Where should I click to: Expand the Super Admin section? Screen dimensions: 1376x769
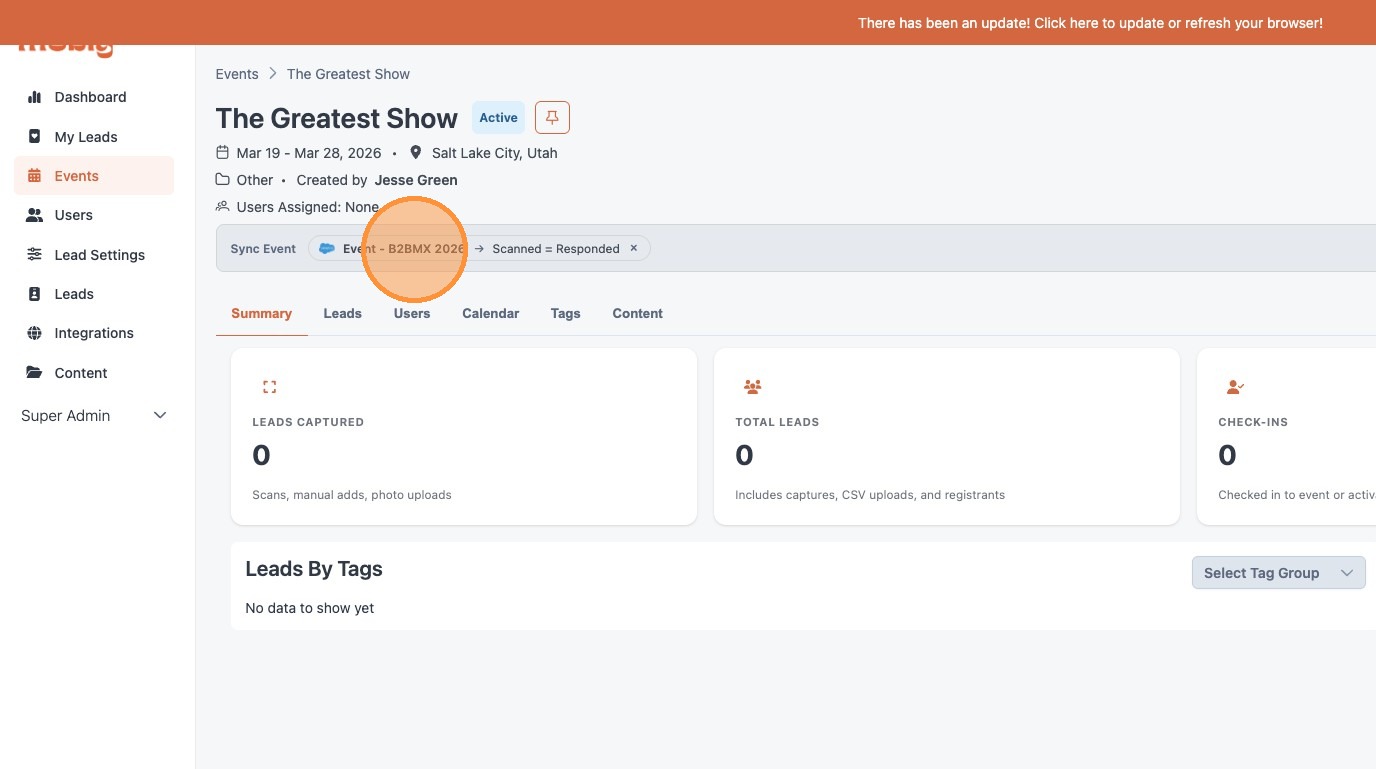click(x=159, y=416)
